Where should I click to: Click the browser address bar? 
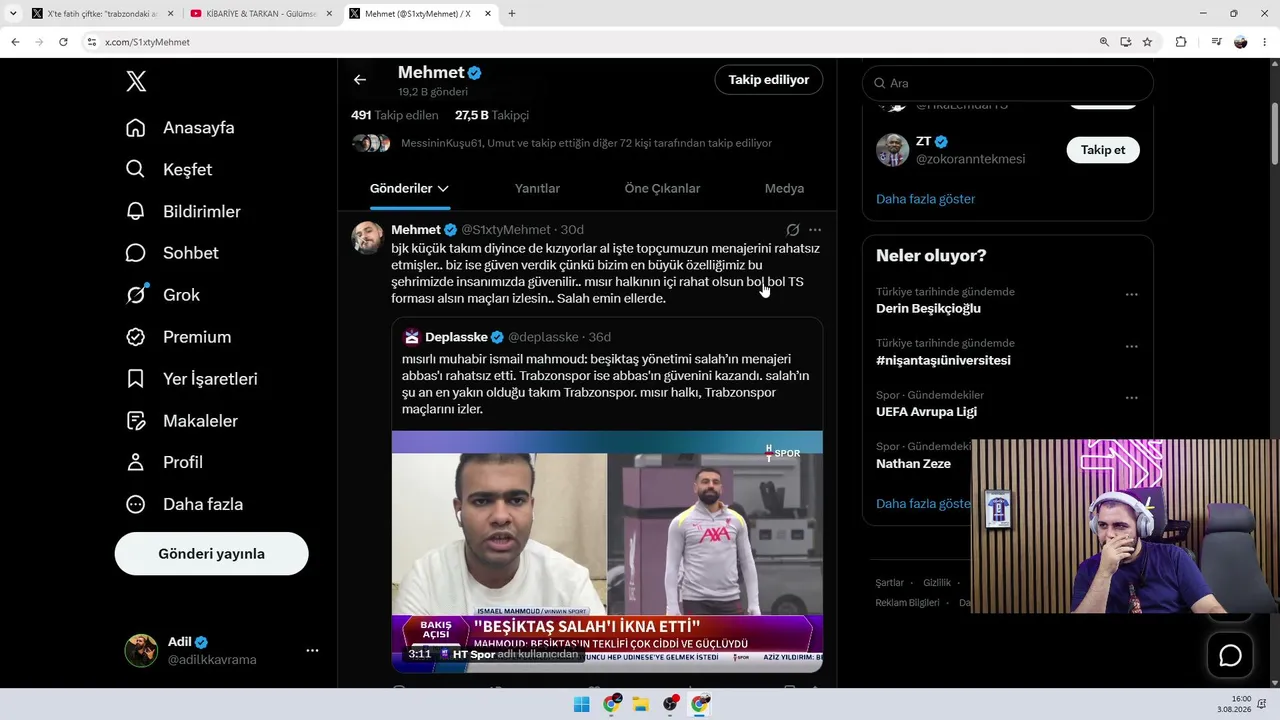pos(590,42)
